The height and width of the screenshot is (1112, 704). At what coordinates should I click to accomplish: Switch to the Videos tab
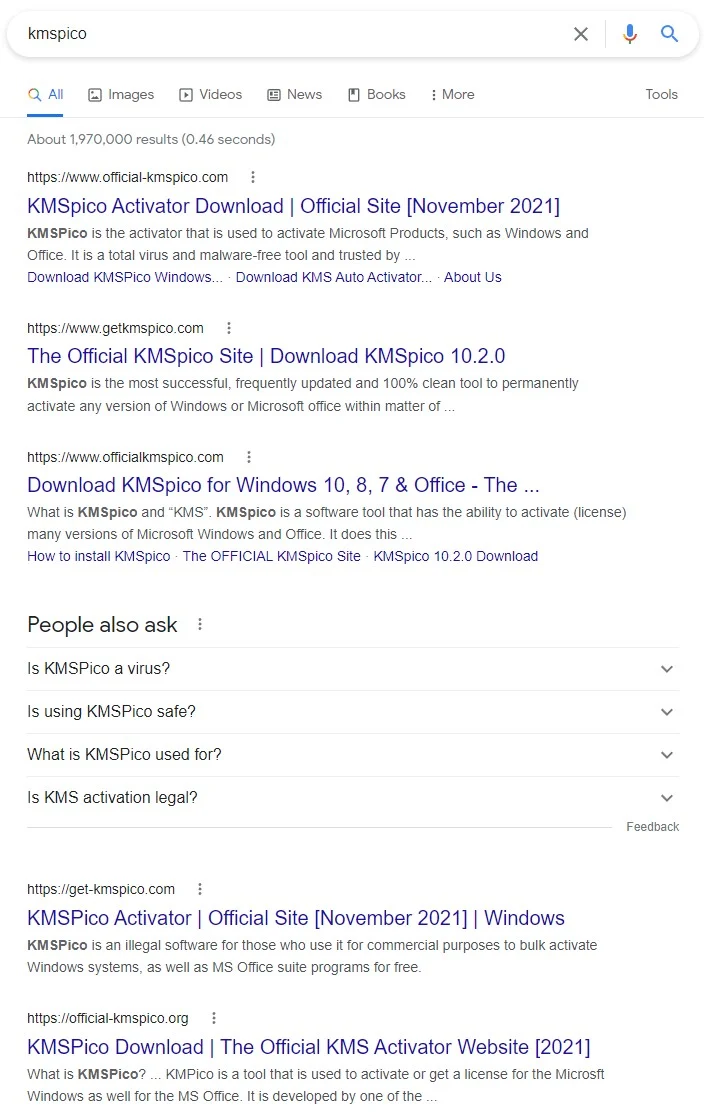[211, 94]
